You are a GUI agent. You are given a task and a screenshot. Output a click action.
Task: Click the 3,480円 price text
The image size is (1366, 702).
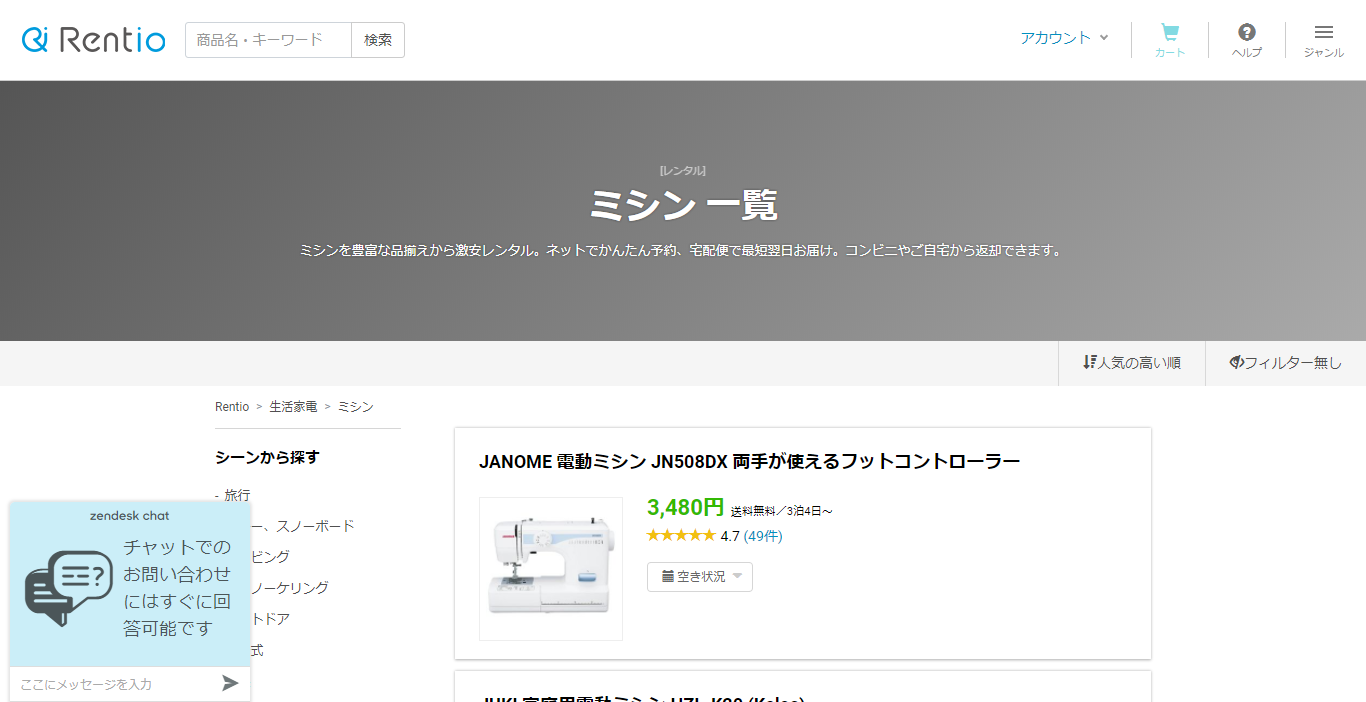685,508
